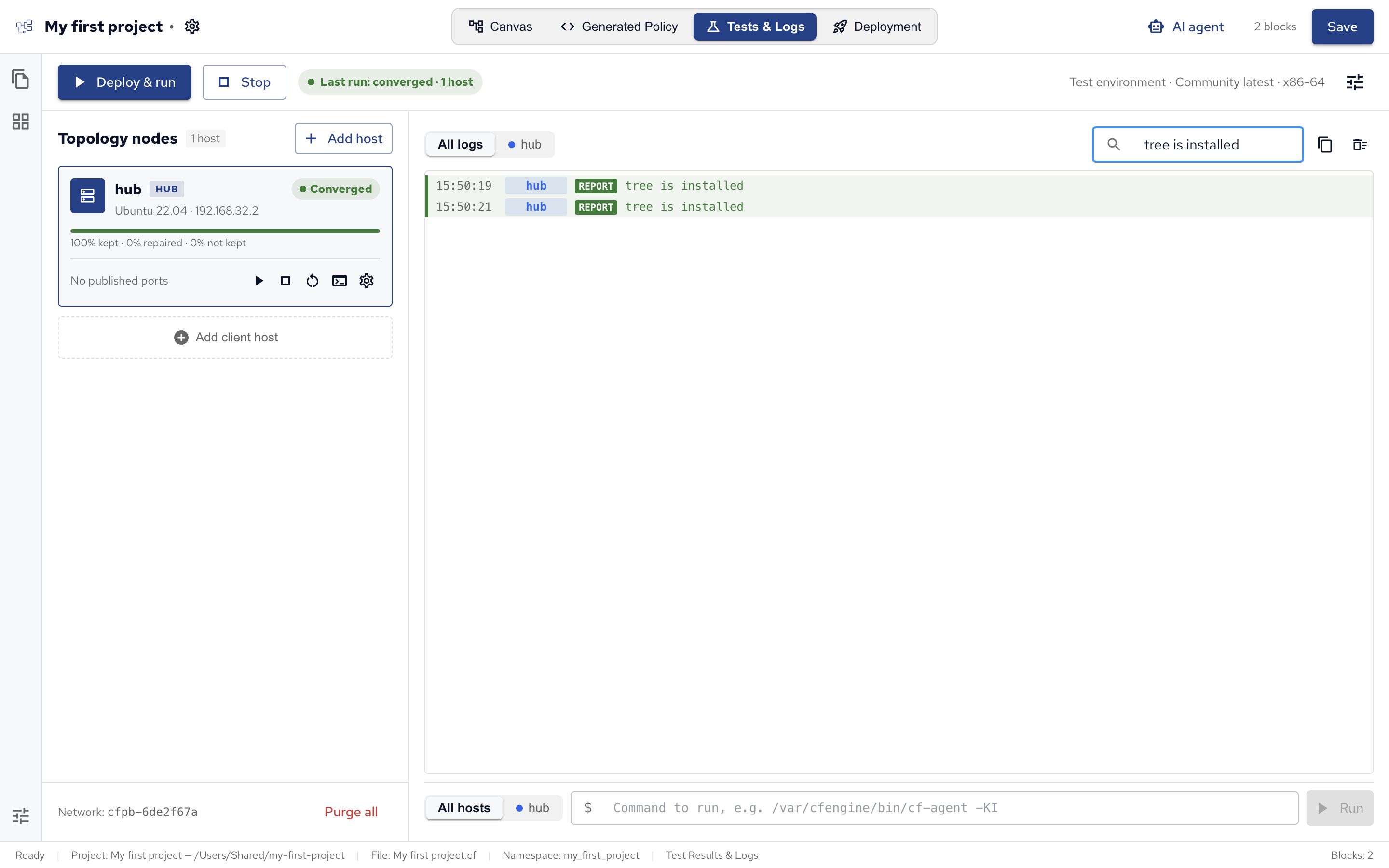1389x868 pixels.
Task: Open the AI agent panel
Action: click(1186, 27)
